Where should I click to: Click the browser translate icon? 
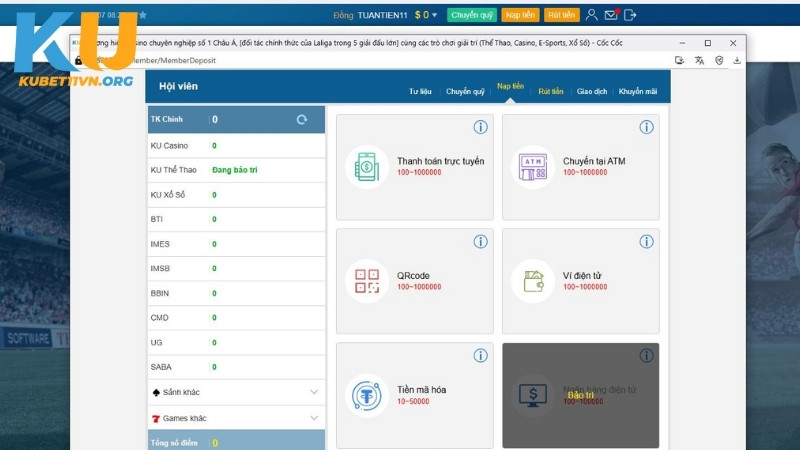tap(699, 60)
